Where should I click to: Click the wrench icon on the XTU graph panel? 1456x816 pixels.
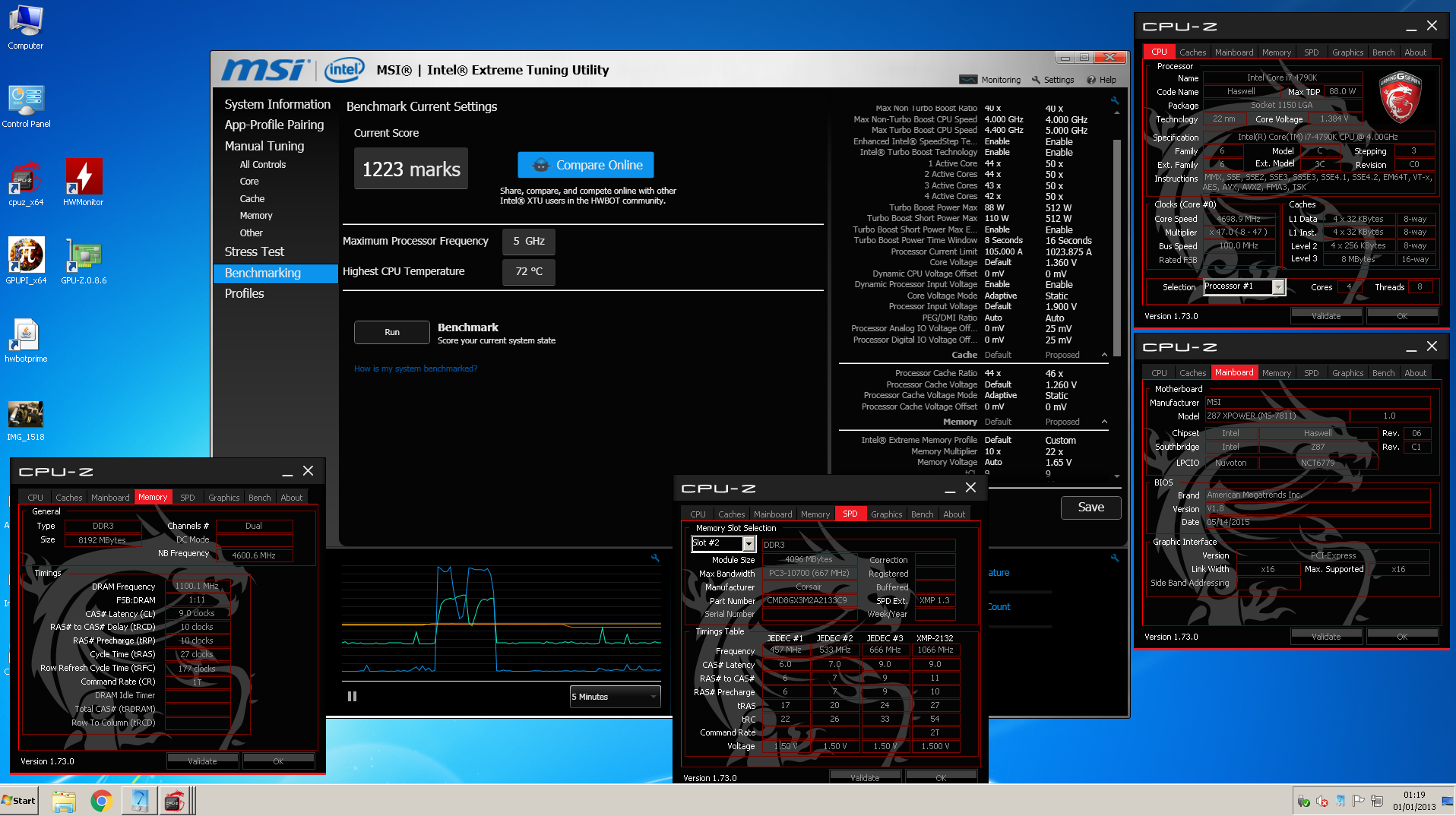click(656, 558)
